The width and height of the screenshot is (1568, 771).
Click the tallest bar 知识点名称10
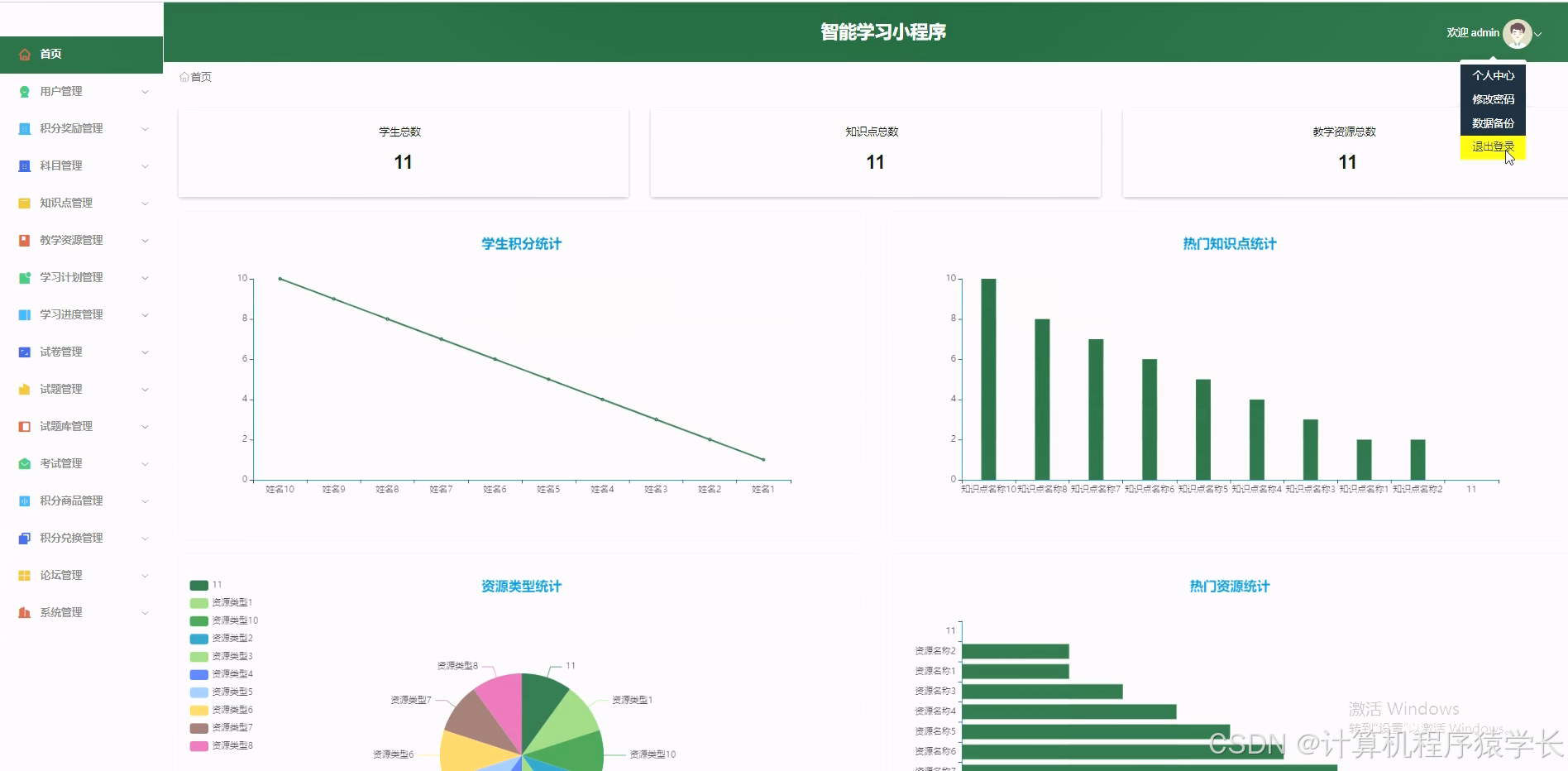click(x=988, y=379)
